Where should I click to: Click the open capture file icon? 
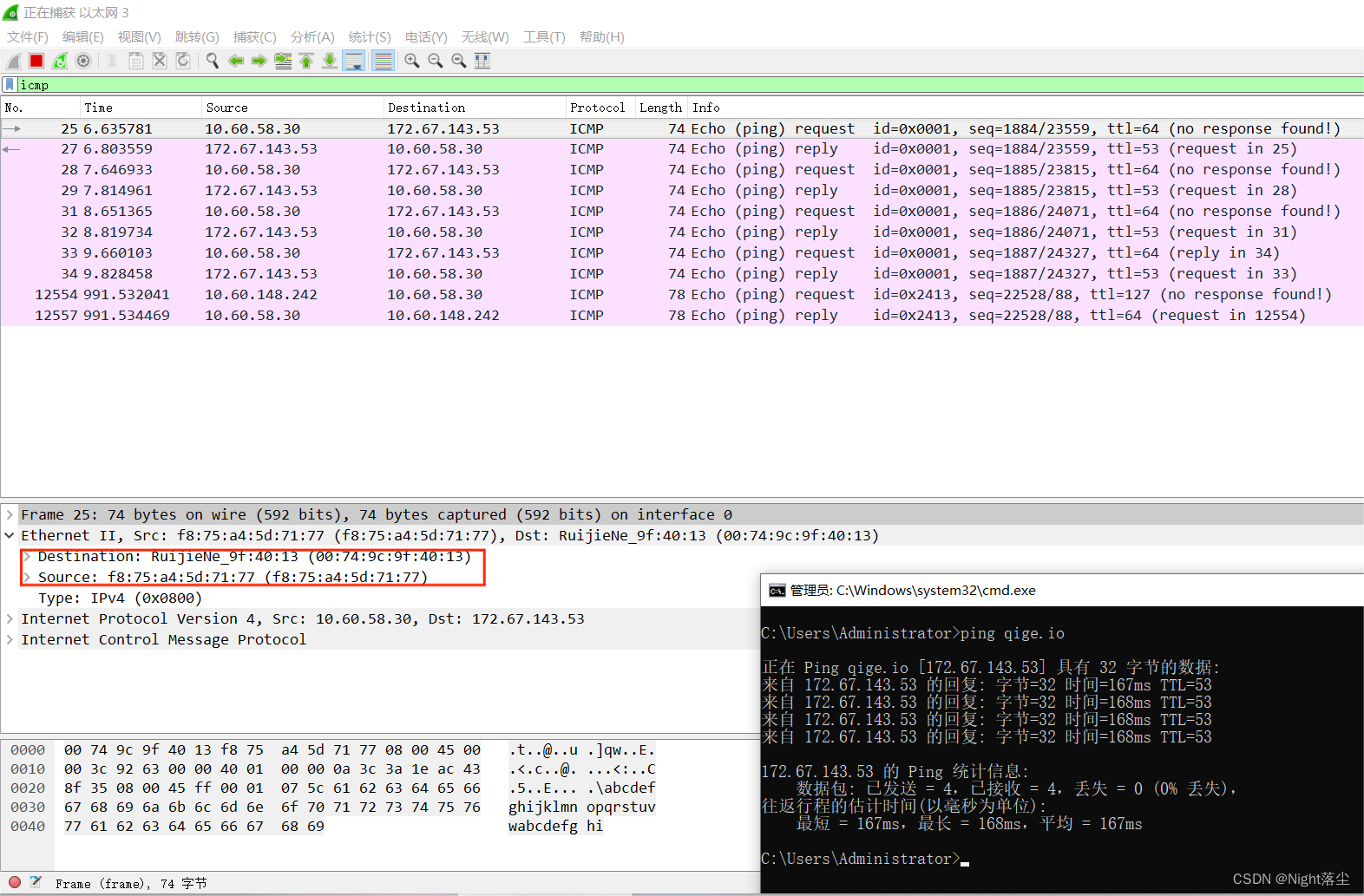coord(112,61)
